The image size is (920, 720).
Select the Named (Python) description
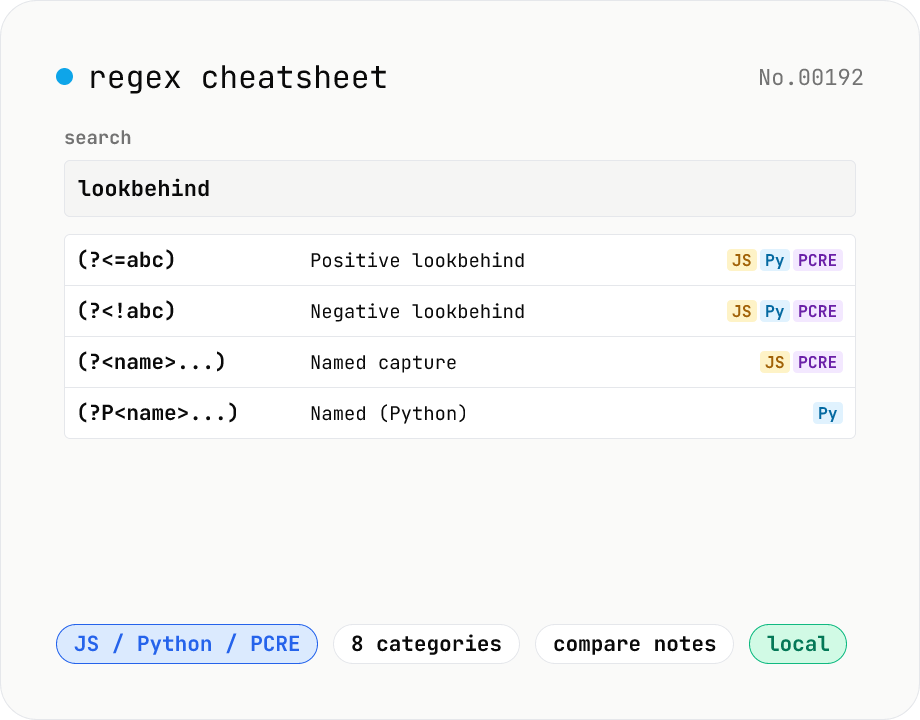tap(388, 414)
